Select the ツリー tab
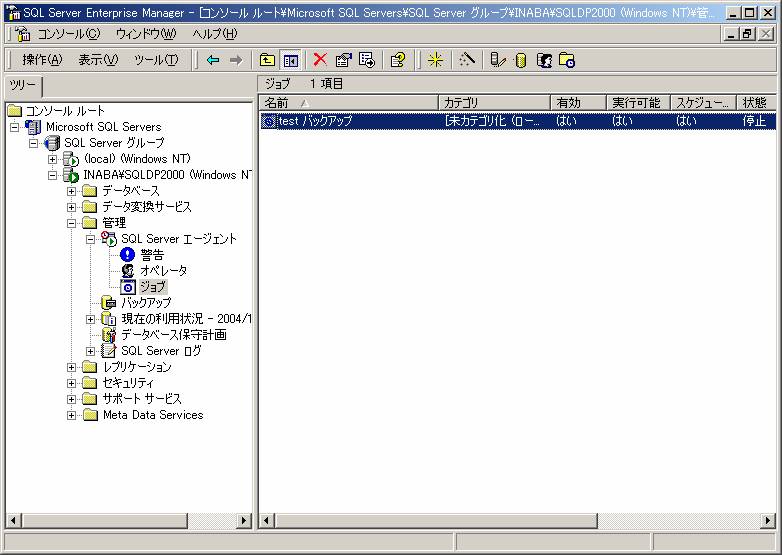The width and height of the screenshot is (782, 555). point(23,86)
